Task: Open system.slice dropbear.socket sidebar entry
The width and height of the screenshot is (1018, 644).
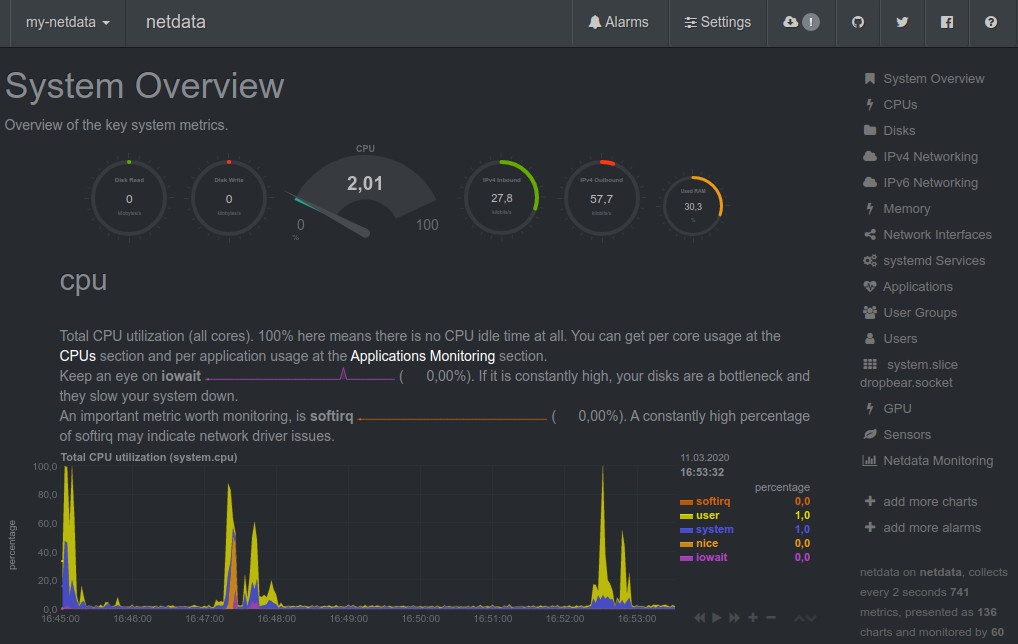Action: (909, 373)
